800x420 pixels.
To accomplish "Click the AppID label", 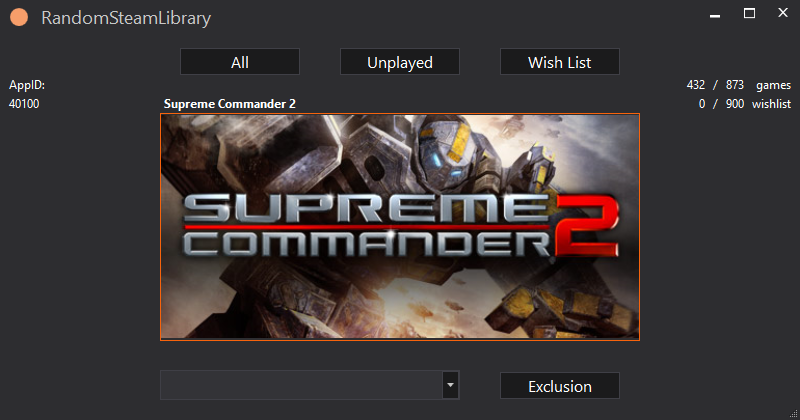I will (27, 86).
